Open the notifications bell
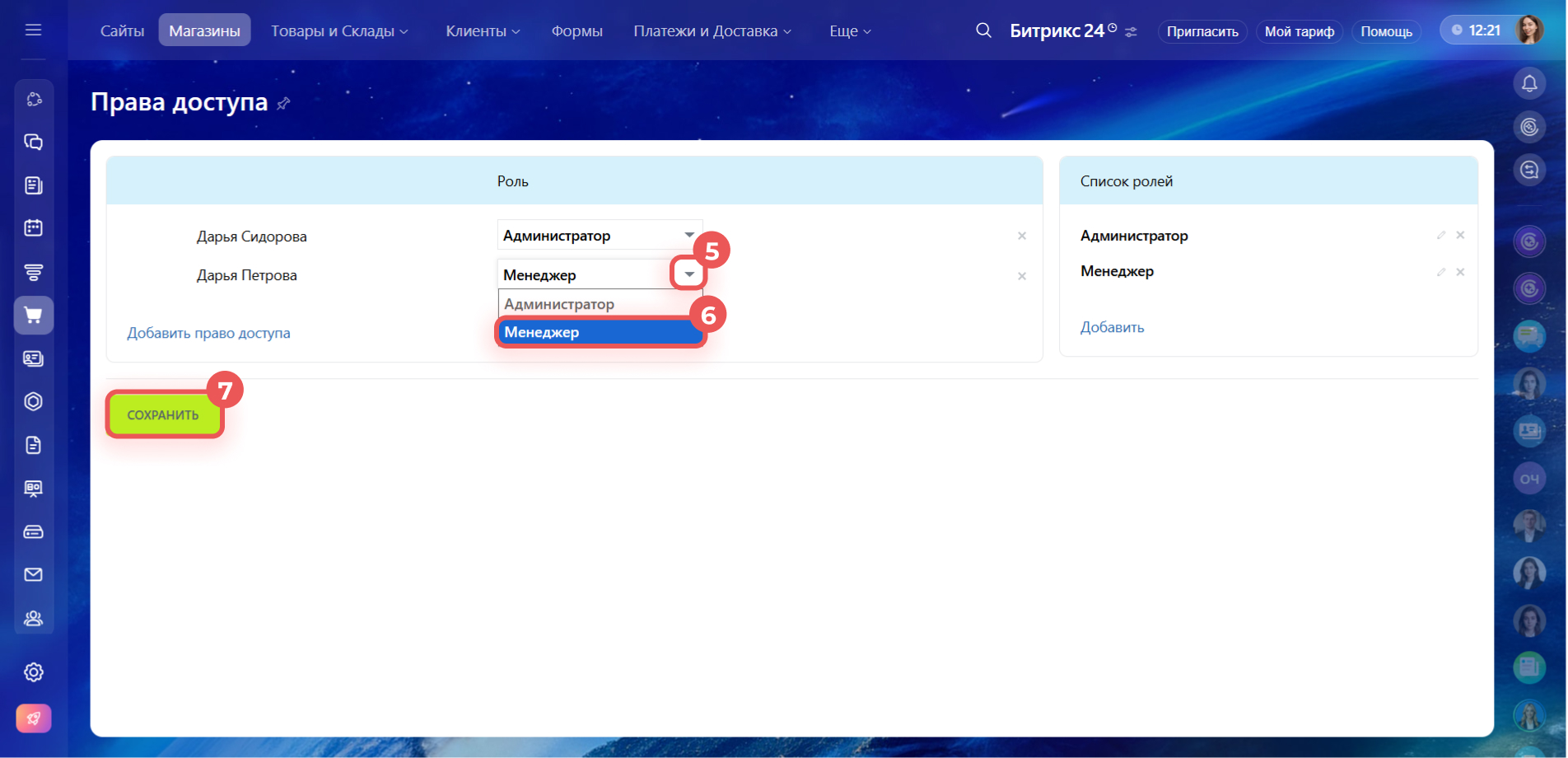 click(1528, 83)
